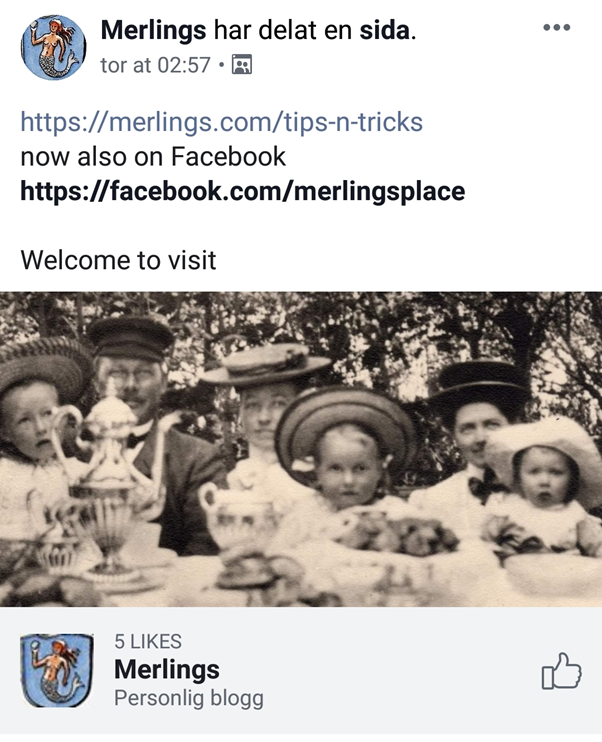
Task: Click the "Welcome to visit" text
Action: (x=118, y=260)
